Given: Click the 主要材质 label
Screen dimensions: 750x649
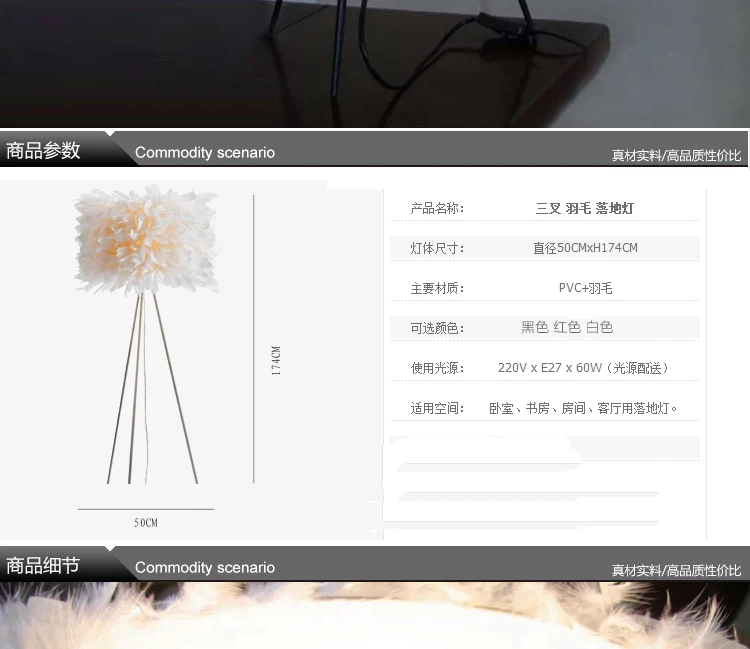Looking at the screenshot, I should click(437, 288).
